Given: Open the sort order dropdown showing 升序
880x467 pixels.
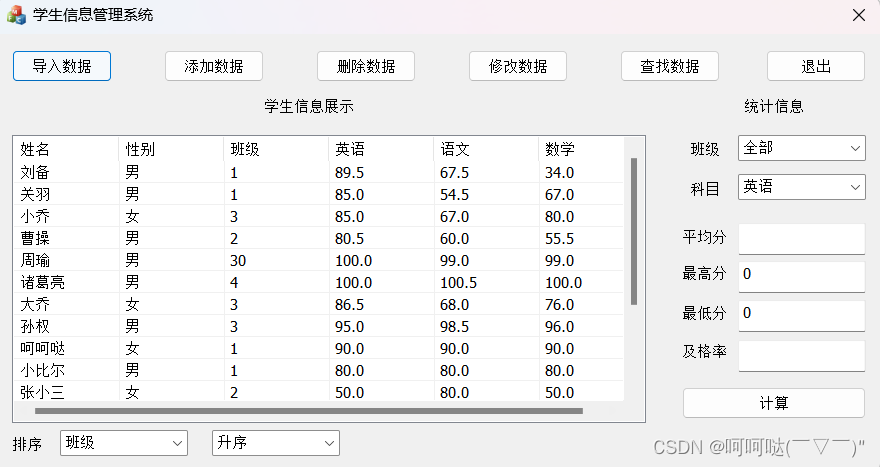Looking at the screenshot, I should point(276,443).
